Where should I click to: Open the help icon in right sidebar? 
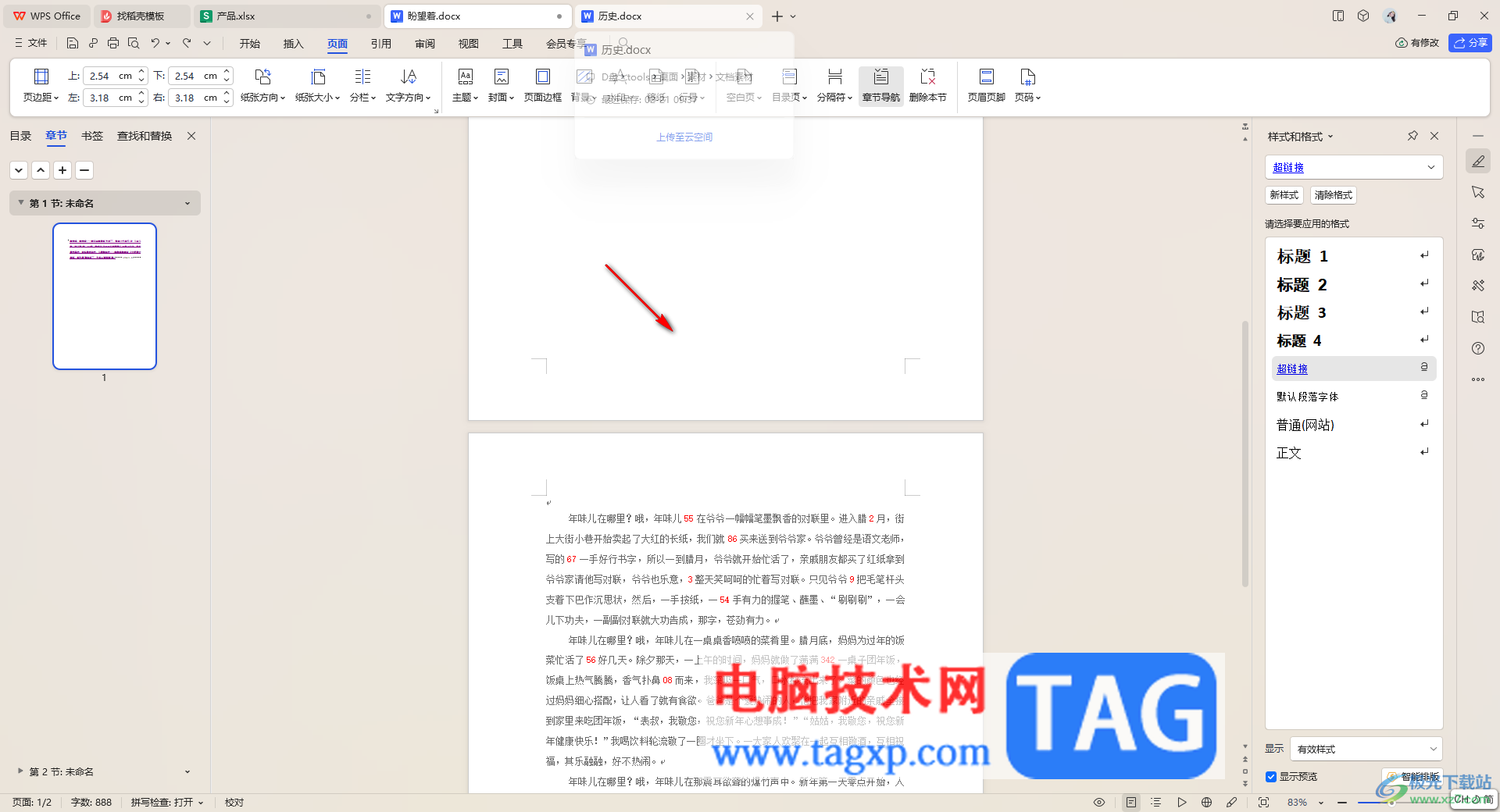point(1478,348)
